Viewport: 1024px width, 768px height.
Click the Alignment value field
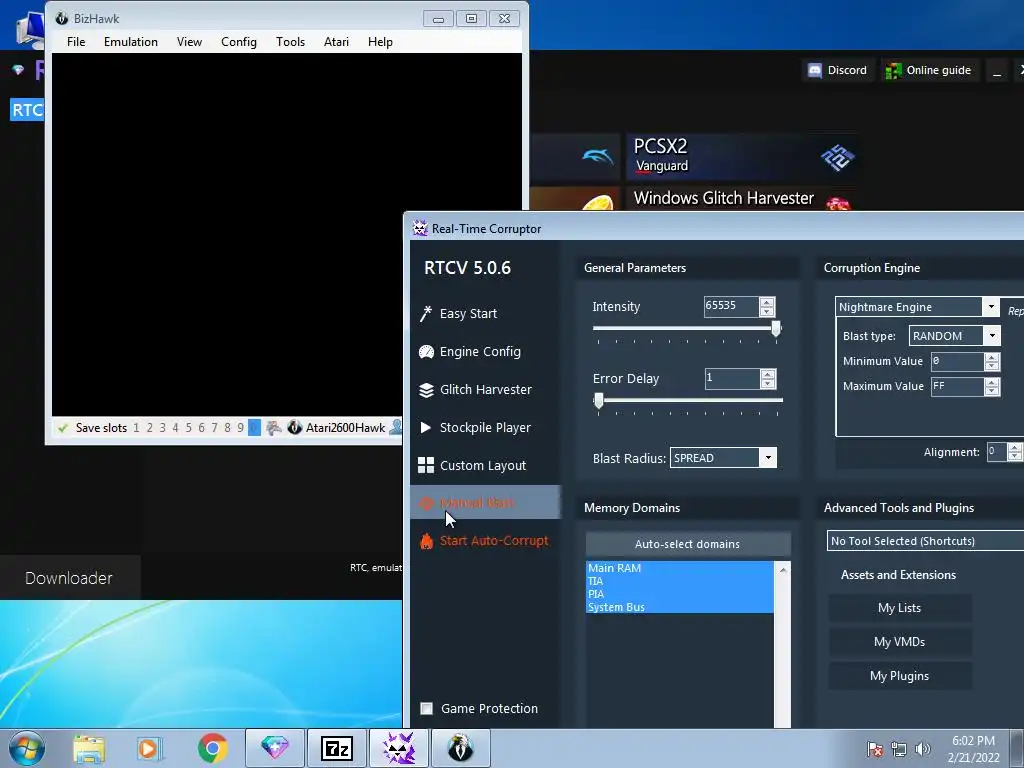coord(997,451)
